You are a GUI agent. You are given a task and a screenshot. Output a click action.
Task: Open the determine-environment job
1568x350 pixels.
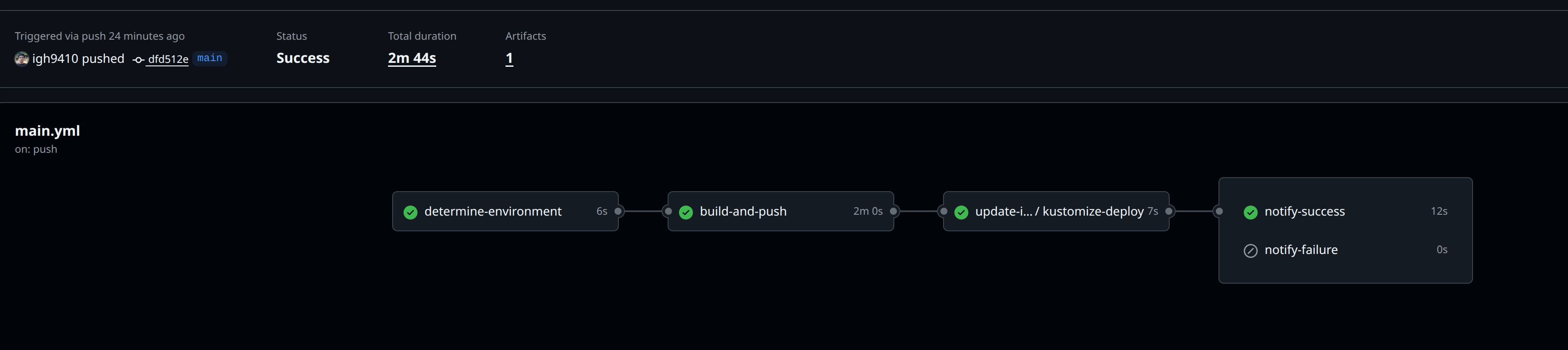(x=492, y=212)
